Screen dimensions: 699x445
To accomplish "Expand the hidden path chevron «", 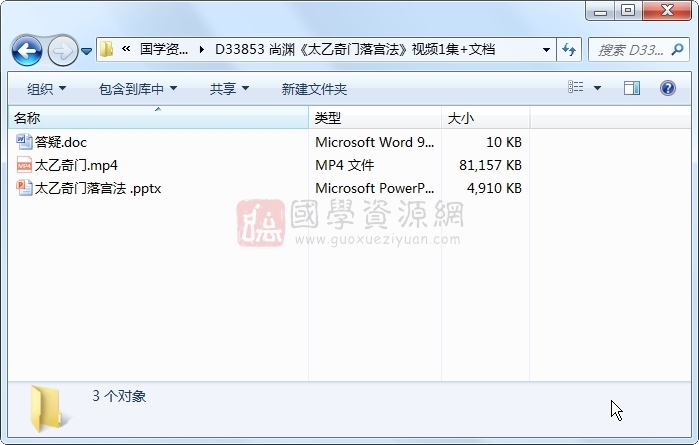I will point(126,49).
